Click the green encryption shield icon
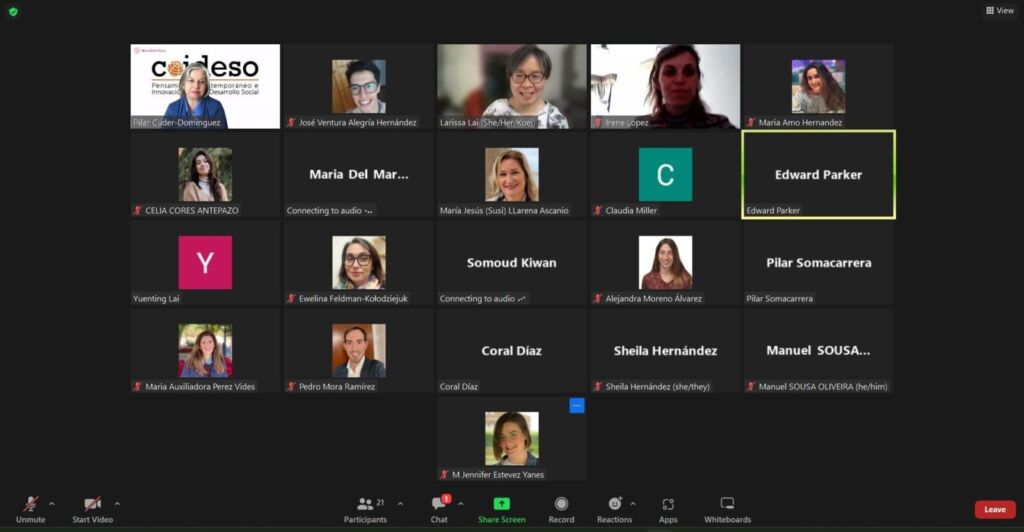This screenshot has height=532, width=1024. pyautogui.click(x=13, y=11)
